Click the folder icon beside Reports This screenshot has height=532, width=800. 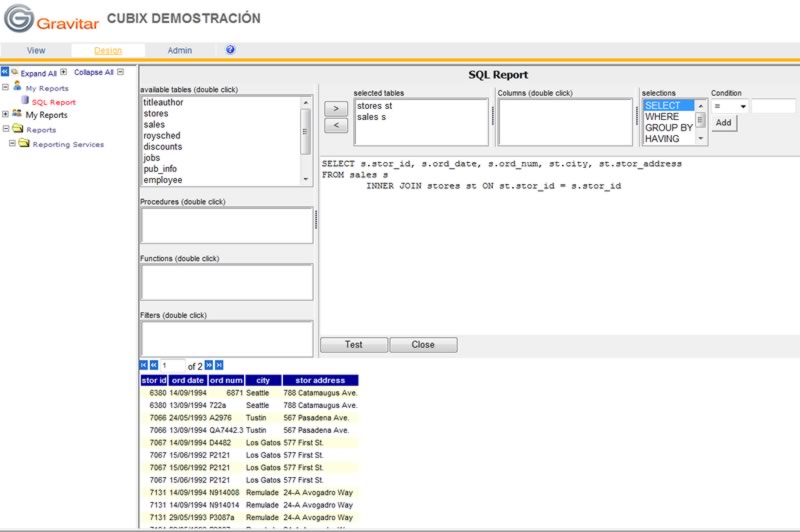coord(18,128)
